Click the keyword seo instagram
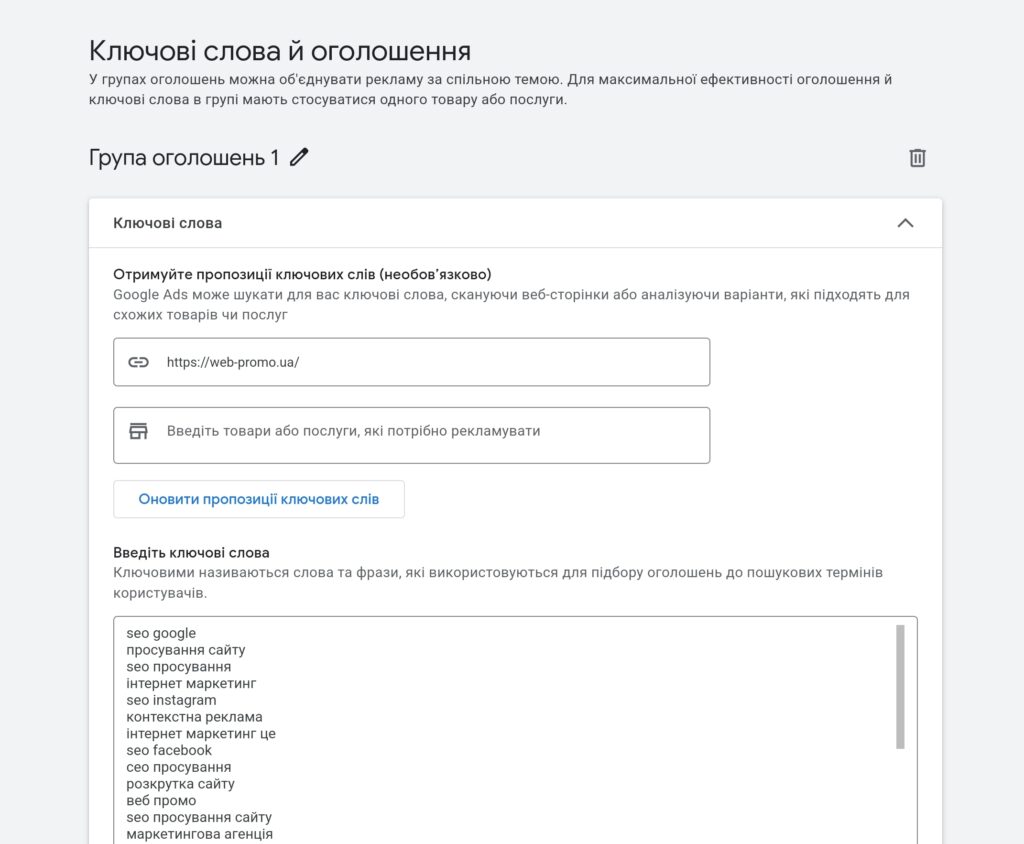 coord(171,700)
